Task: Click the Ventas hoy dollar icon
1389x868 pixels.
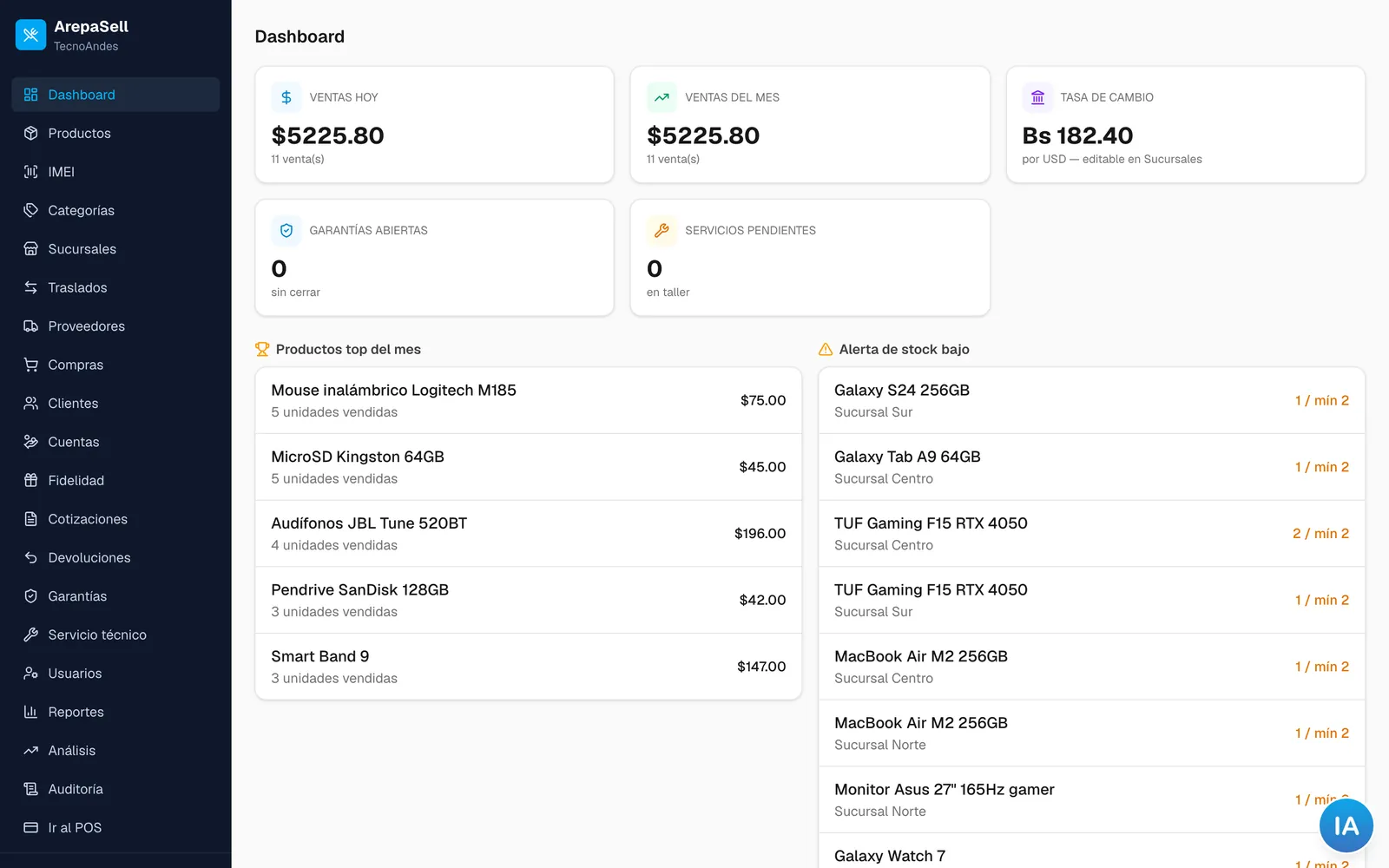Action: pyautogui.click(x=286, y=97)
